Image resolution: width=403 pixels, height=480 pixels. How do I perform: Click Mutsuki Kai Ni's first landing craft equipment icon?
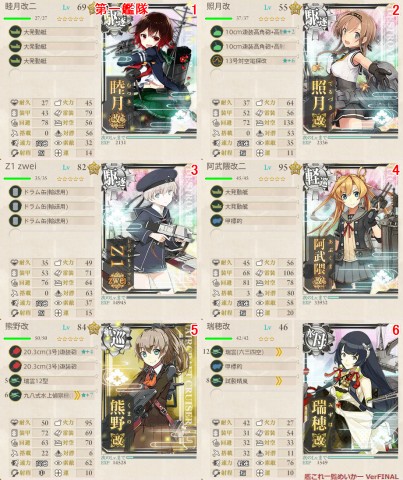(x=15, y=32)
